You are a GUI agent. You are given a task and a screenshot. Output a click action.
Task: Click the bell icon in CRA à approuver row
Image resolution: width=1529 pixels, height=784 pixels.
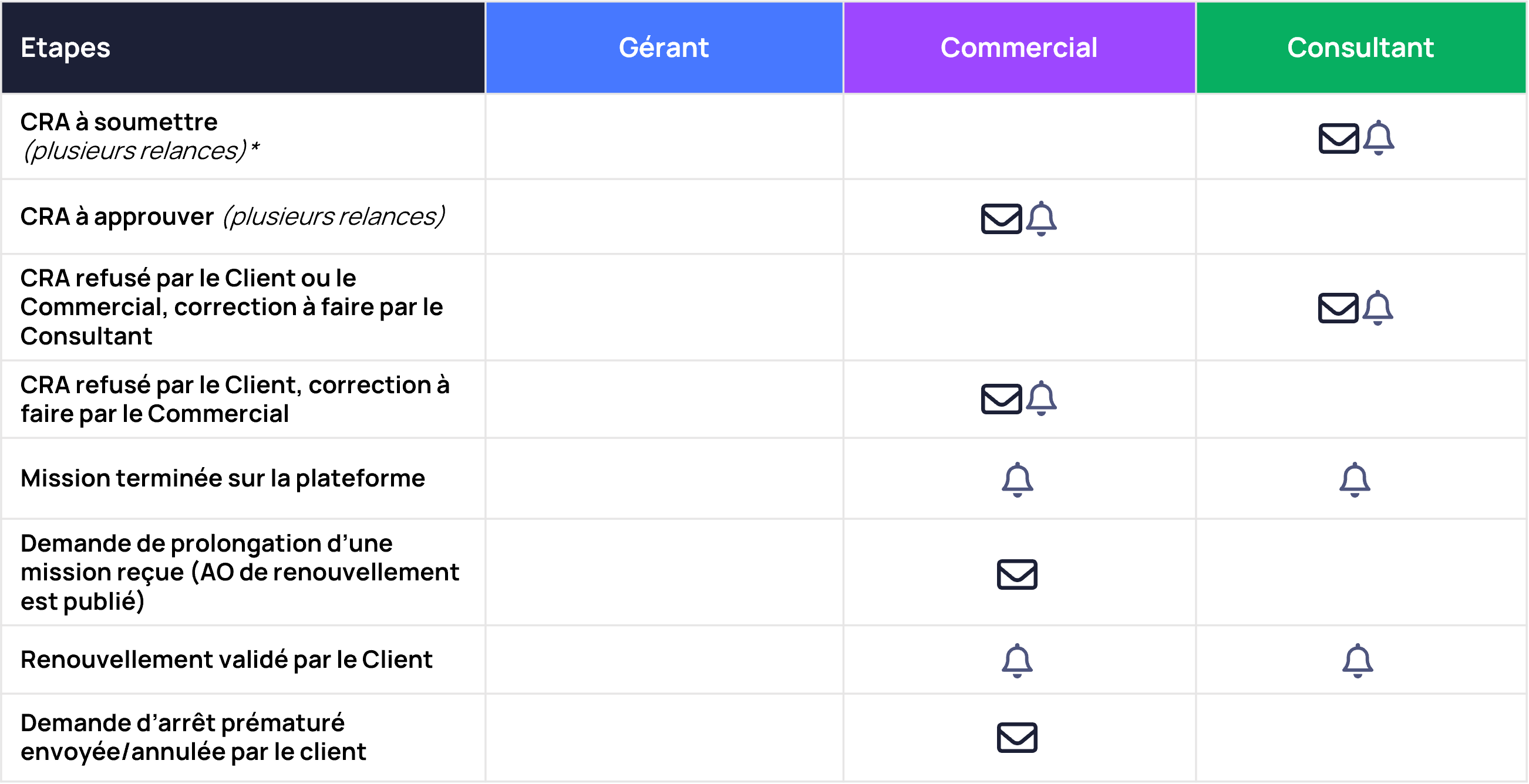[1041, 219]
